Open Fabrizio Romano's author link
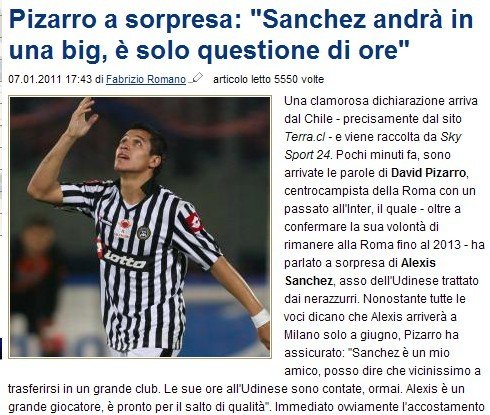 pos(146,79)
